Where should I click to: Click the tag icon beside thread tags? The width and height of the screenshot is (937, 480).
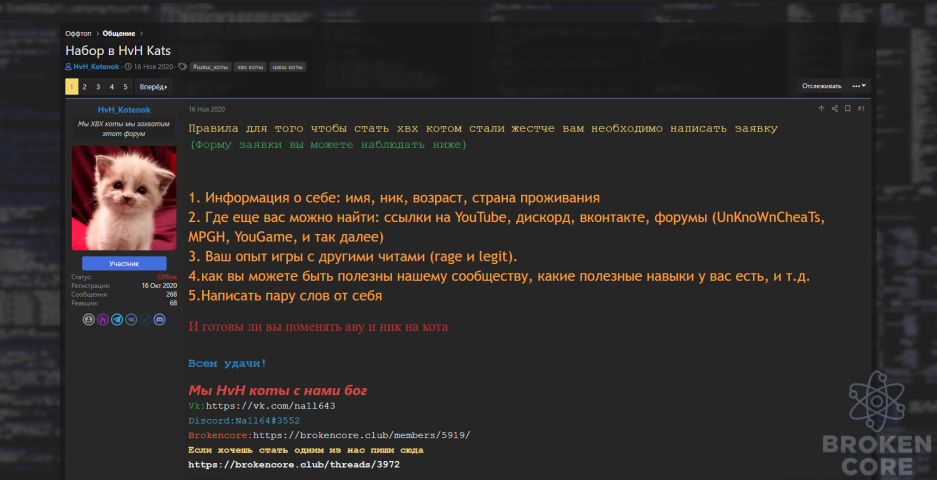182,67
